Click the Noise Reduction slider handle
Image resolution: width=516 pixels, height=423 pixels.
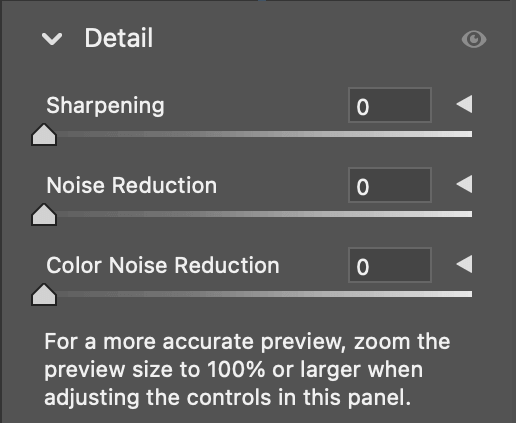[44, 215]
